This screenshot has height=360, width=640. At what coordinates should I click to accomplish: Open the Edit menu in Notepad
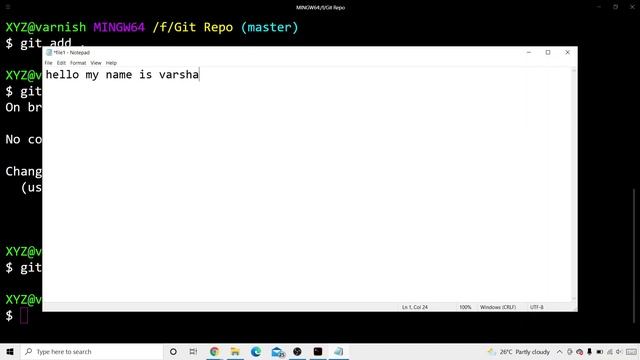coord(61,63)
